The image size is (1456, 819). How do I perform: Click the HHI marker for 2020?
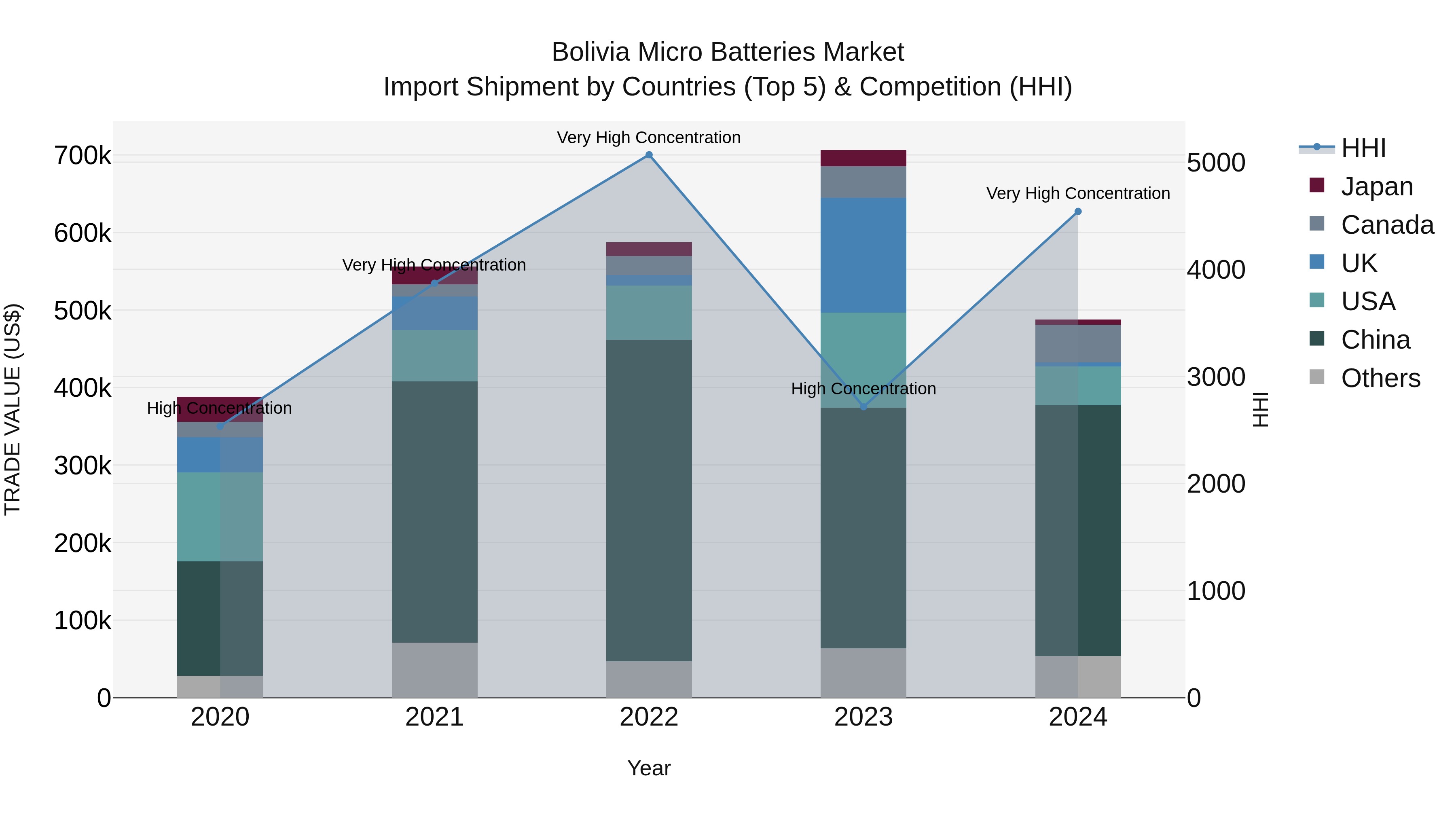tap(220, 426)
